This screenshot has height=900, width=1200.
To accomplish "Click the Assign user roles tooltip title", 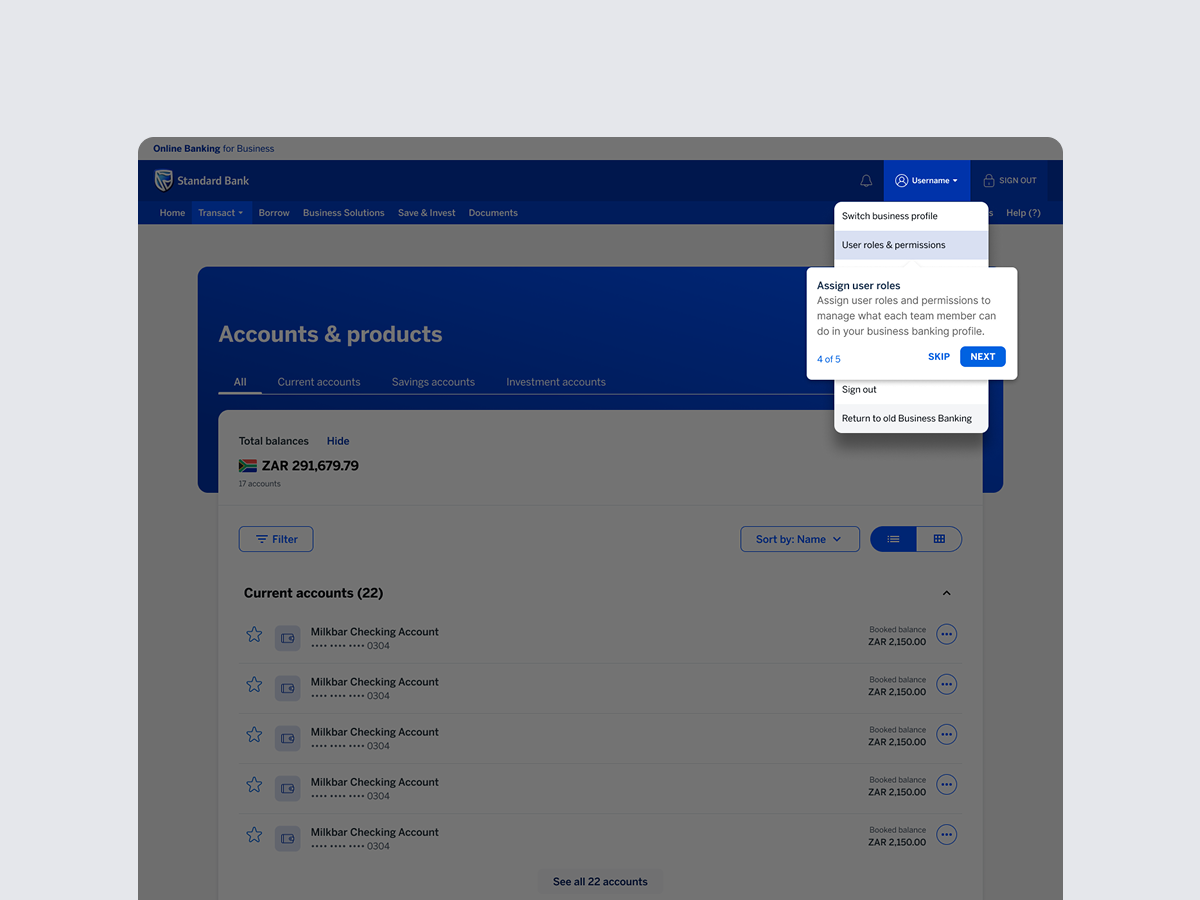I will tap(859, 286).
